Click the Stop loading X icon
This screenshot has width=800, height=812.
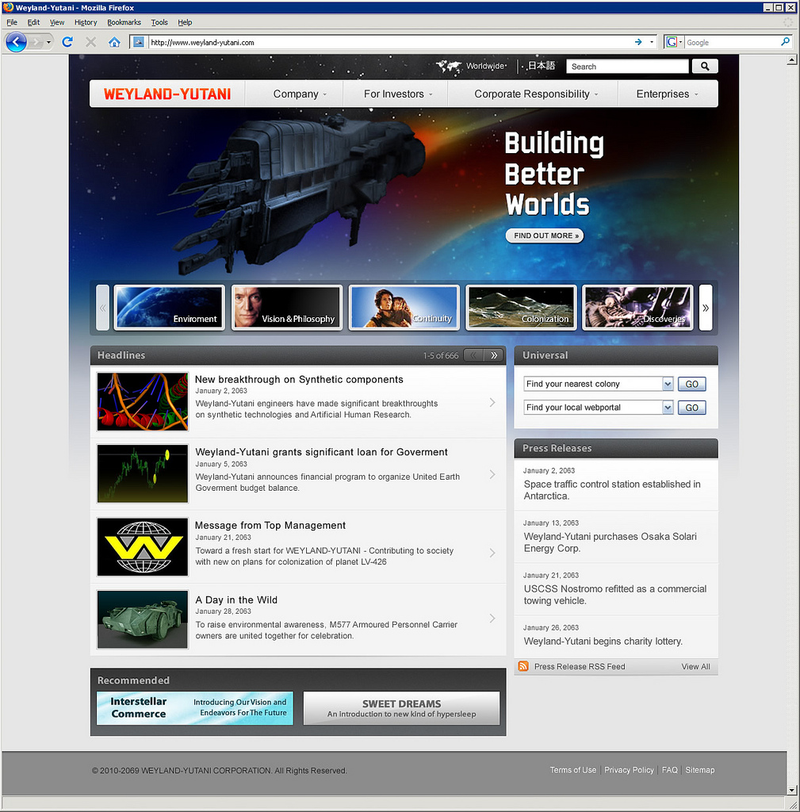91,42
